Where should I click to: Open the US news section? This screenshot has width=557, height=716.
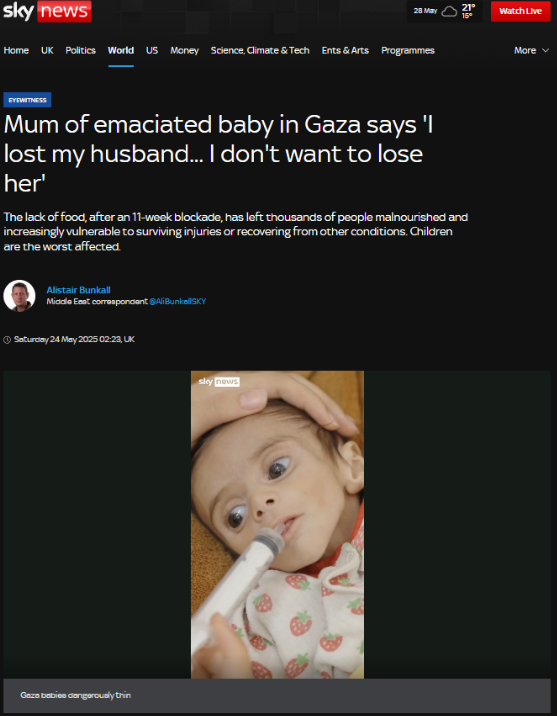click(x=152, y=51)
